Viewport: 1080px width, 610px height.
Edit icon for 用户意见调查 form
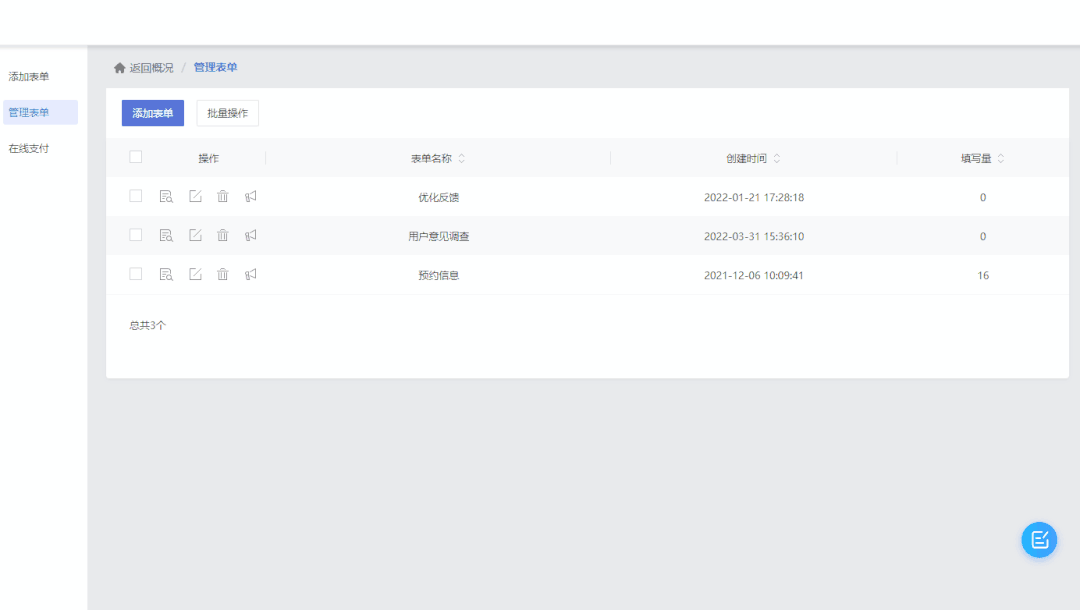(x=196, y=235)
